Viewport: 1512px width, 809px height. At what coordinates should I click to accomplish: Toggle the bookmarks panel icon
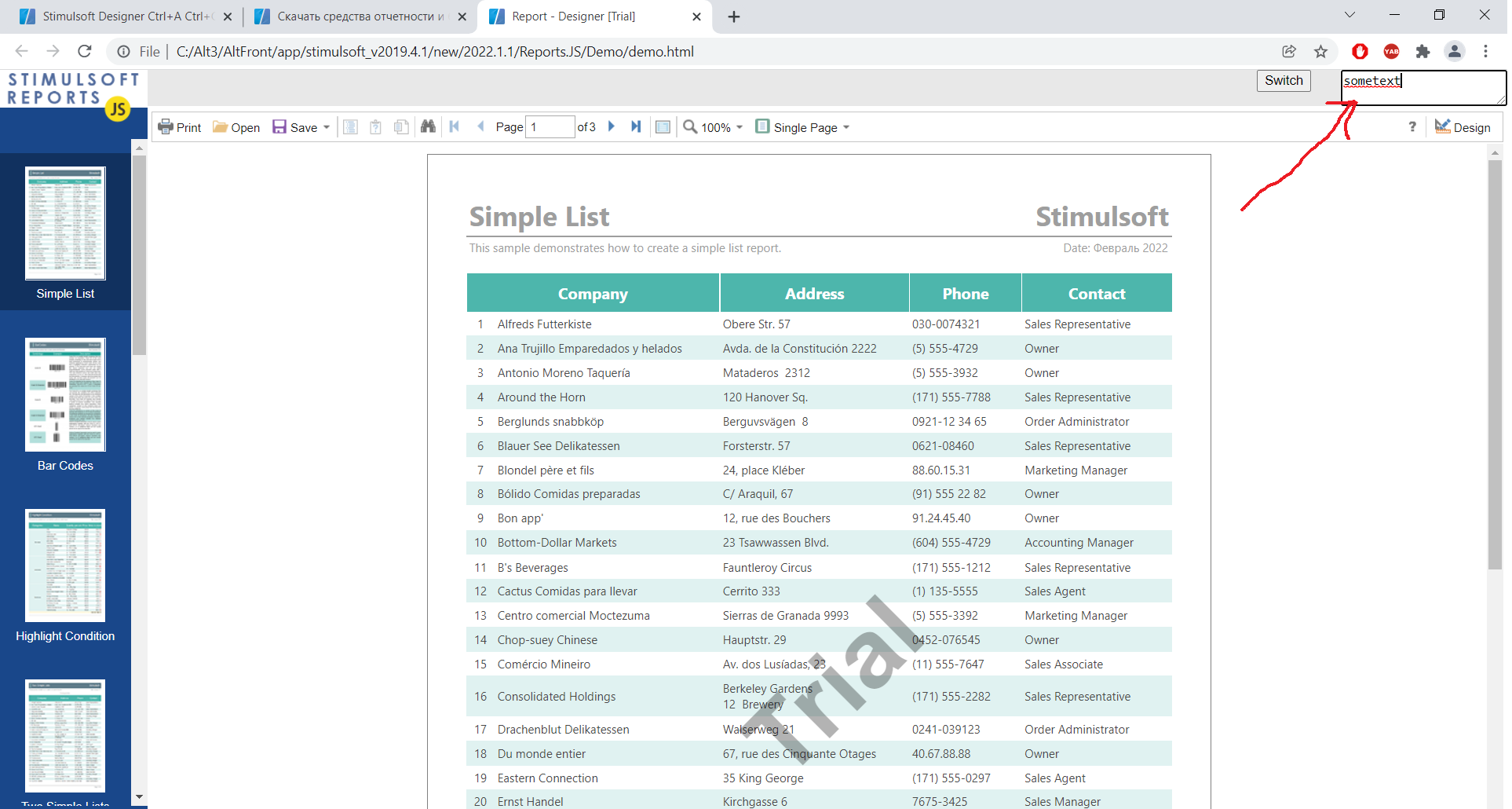point(351,127)
